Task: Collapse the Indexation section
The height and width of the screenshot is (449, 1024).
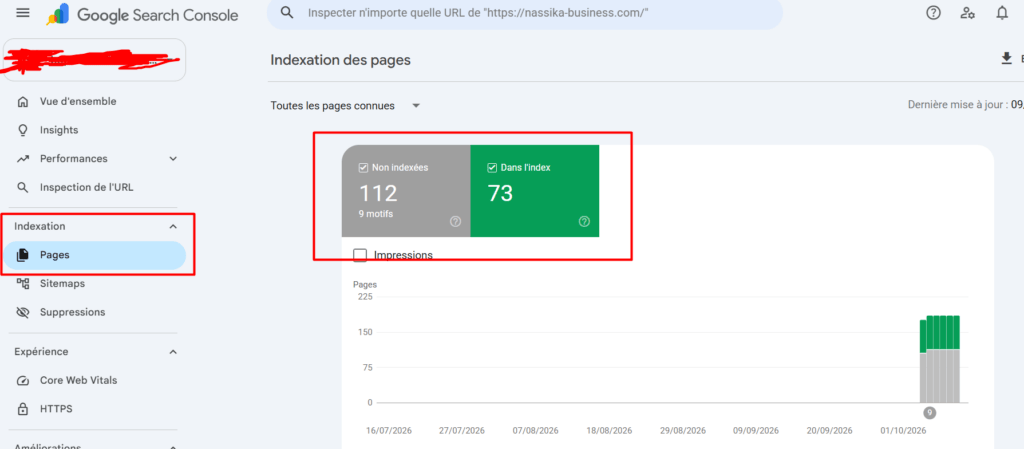Action: pos(173,226)
